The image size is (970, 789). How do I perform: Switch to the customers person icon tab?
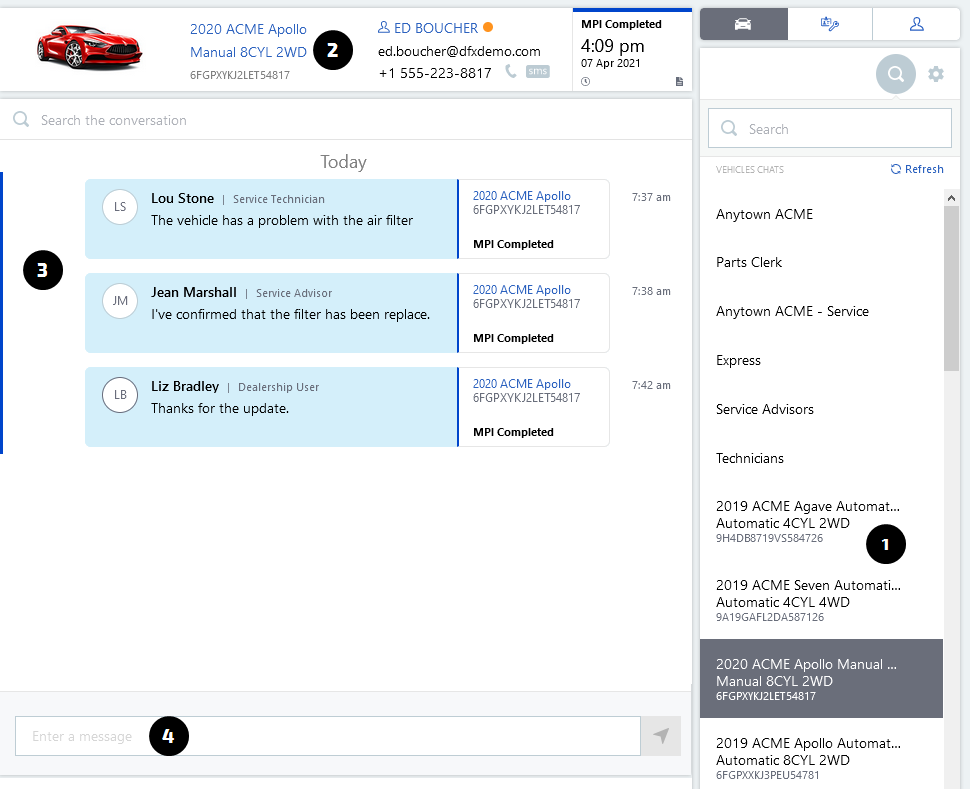pos(916,25)
